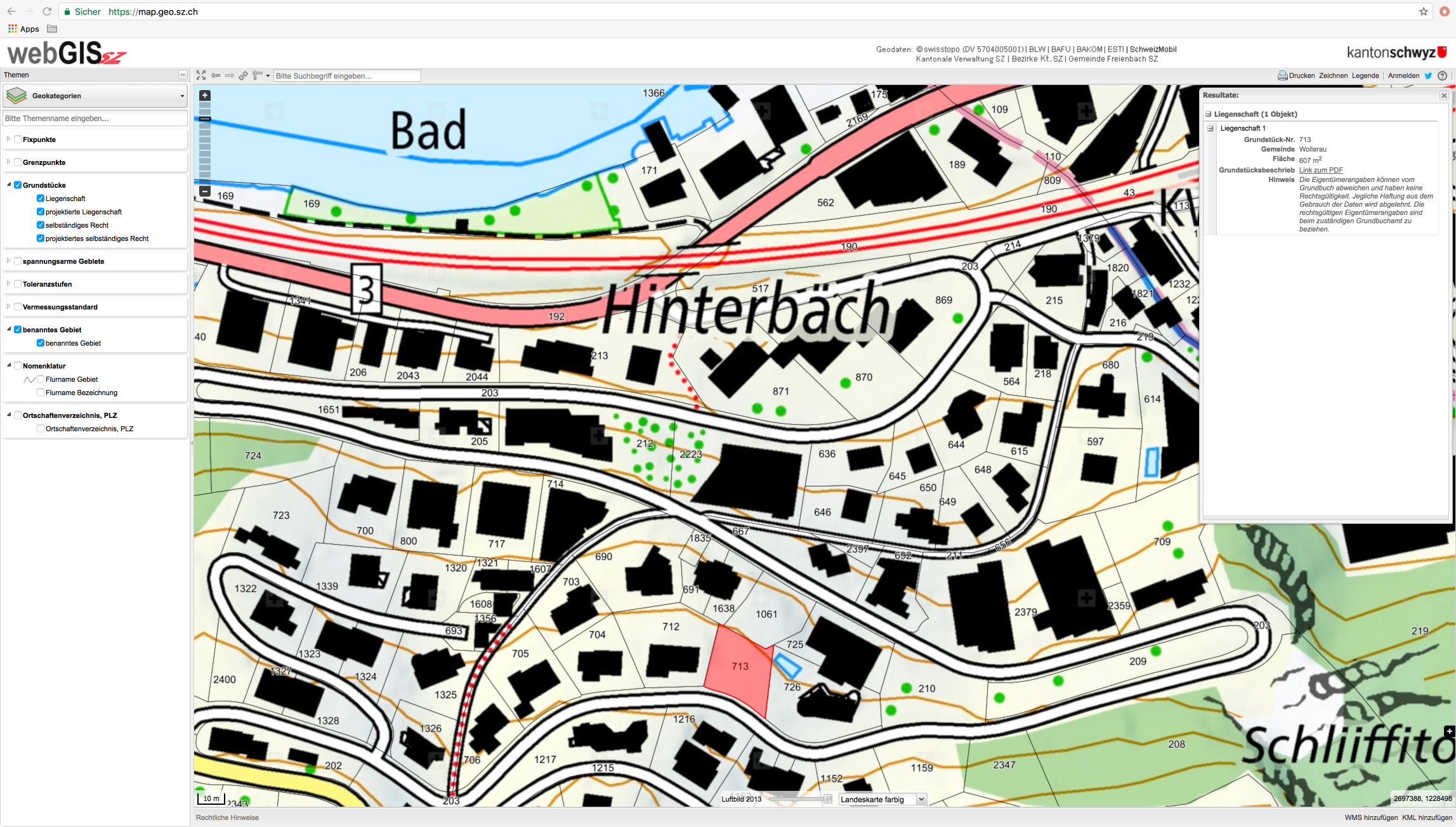The image size is (1456, 827).
Task: Open the Legende menu item
Action: [x=1365, y=75]
